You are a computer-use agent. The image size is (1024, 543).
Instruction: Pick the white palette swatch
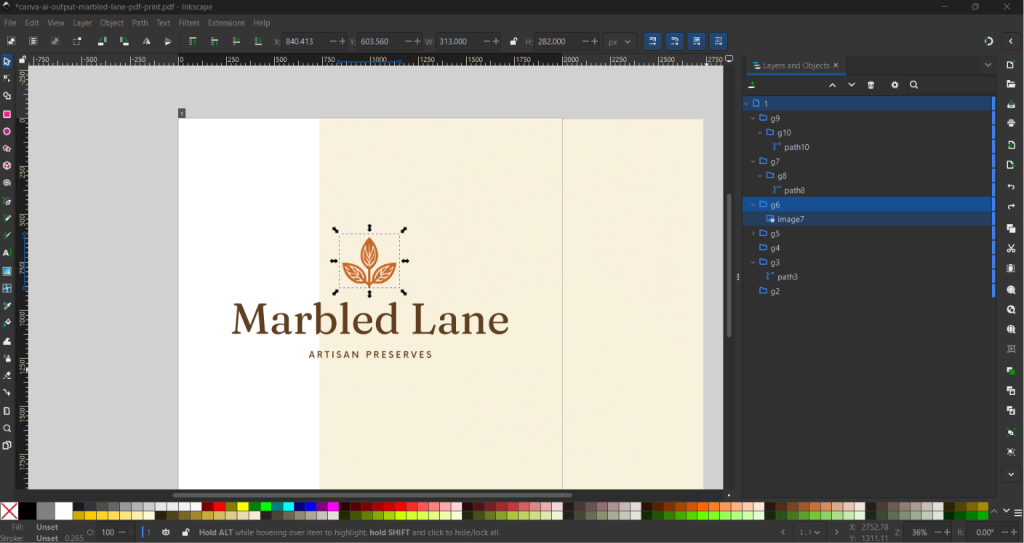[x=63, y=511]
